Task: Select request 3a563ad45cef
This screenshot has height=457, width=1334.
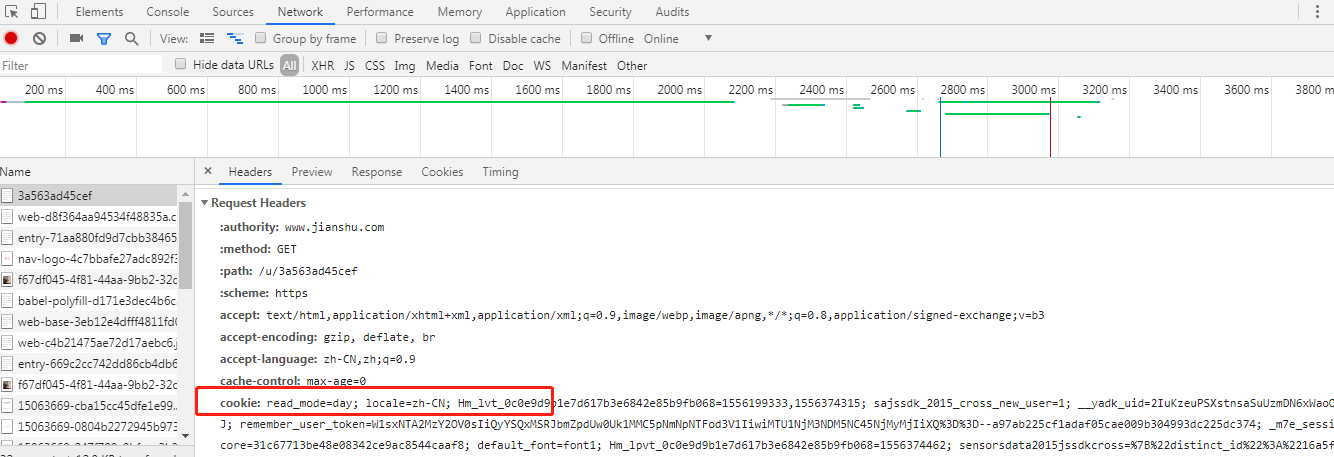Action: [89, 196]
